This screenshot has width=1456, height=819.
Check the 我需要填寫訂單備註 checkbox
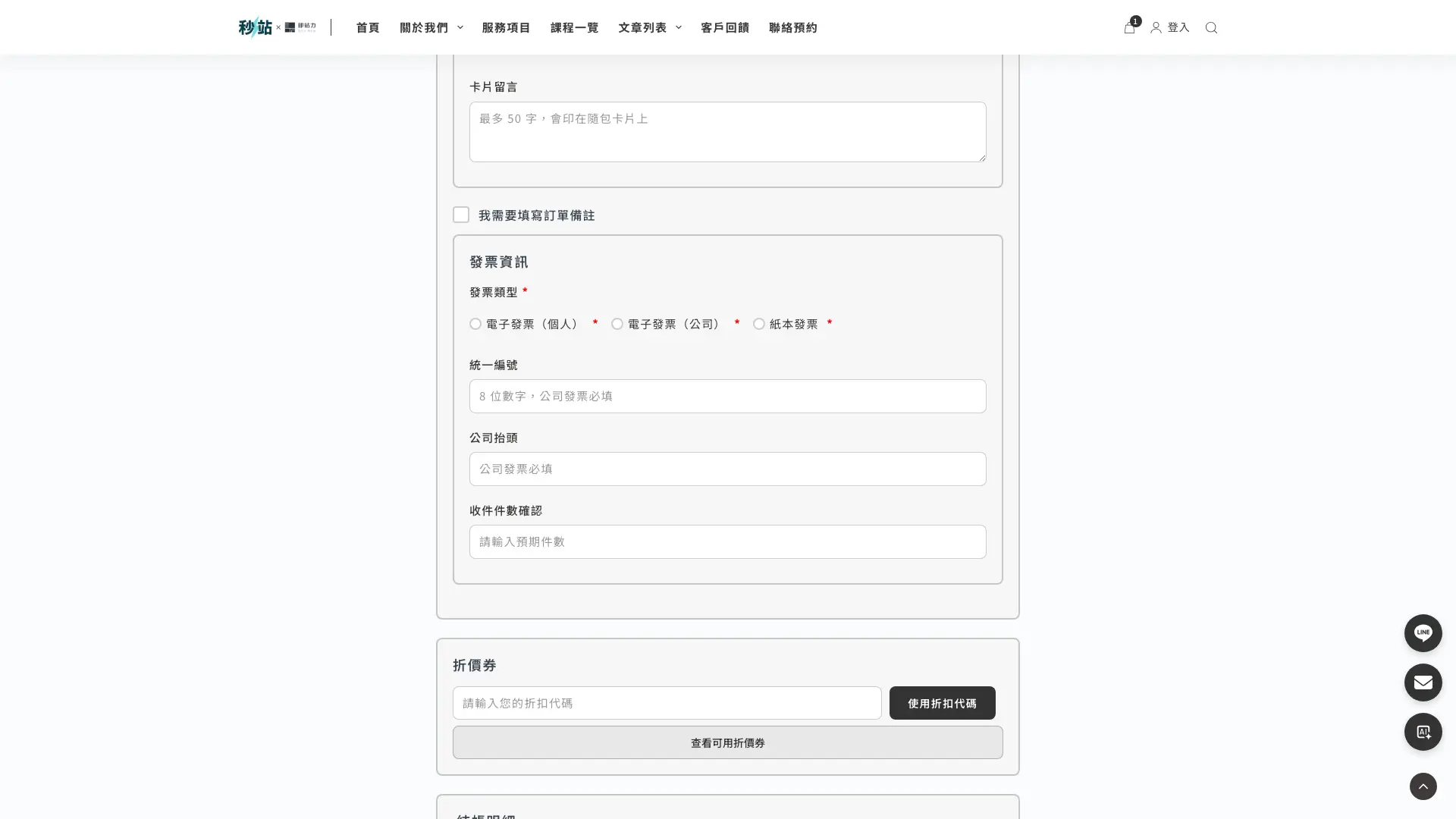pos(461,215)
